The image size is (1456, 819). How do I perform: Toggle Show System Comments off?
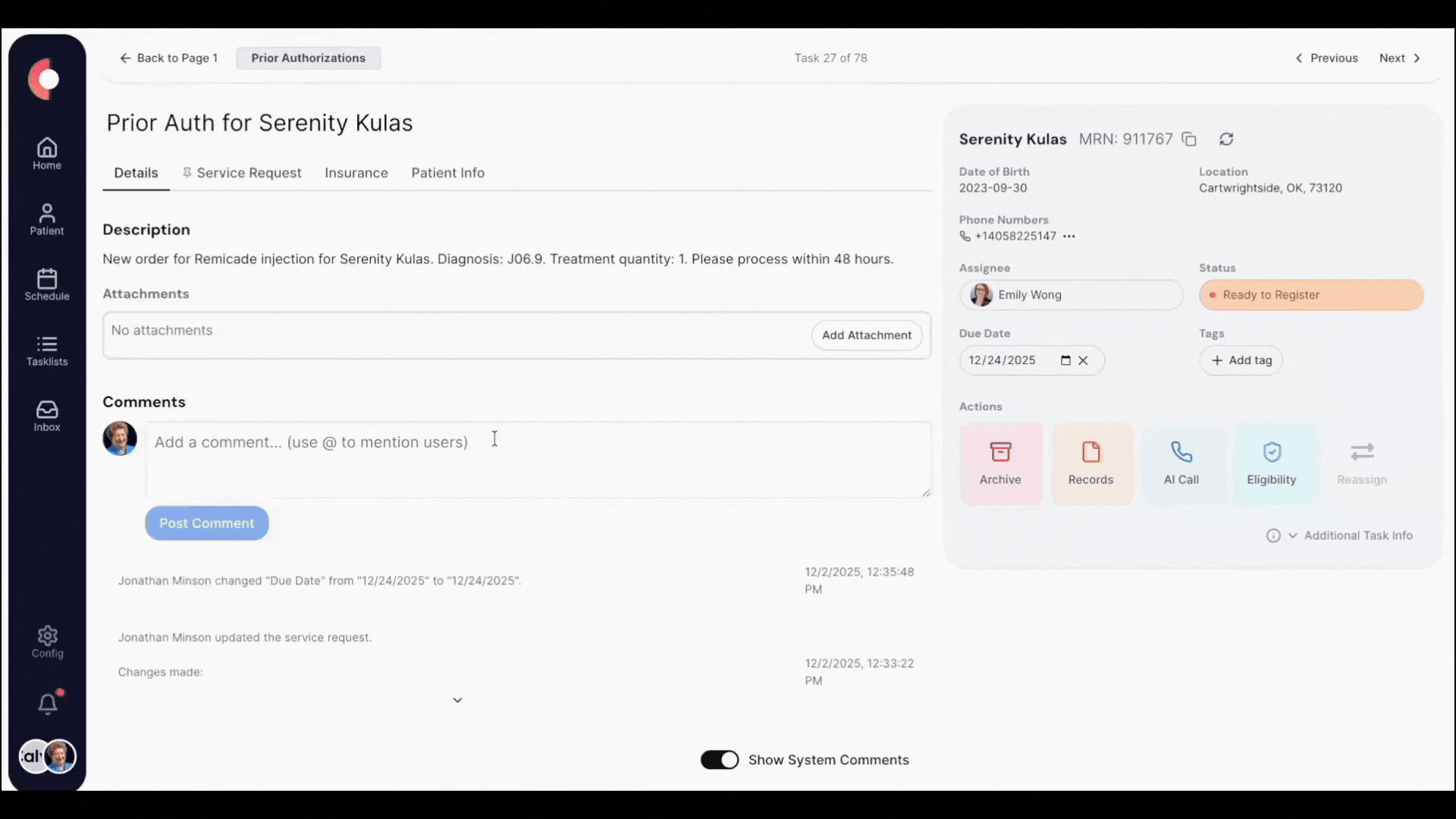click(x=719, y=759)
